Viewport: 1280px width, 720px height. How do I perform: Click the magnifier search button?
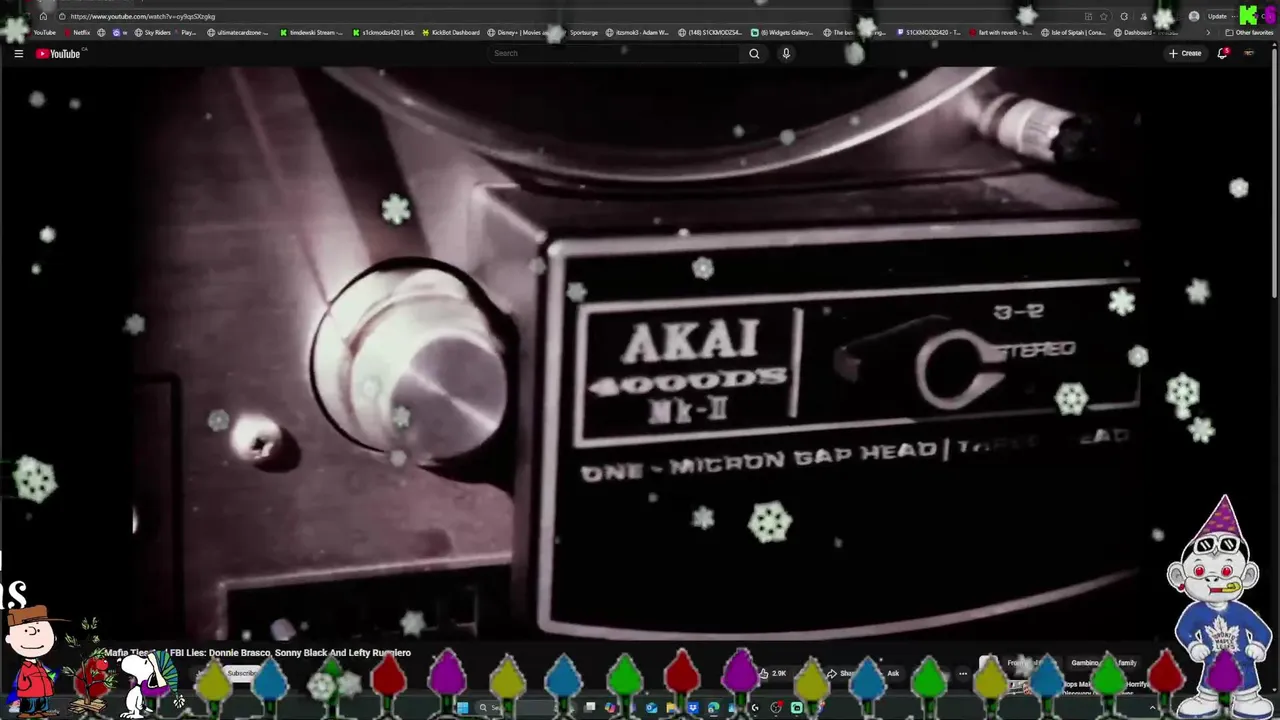[x=754, y=53]
